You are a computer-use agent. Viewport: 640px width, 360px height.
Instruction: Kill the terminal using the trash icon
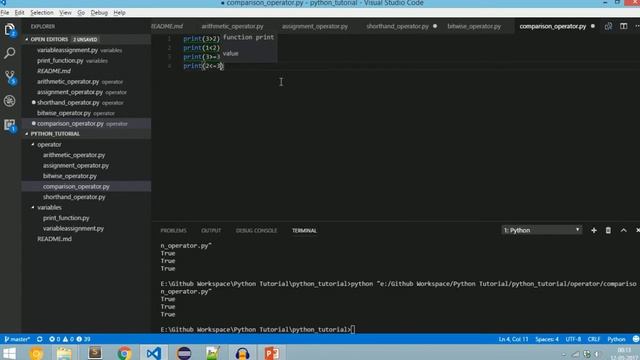(608, 230)
